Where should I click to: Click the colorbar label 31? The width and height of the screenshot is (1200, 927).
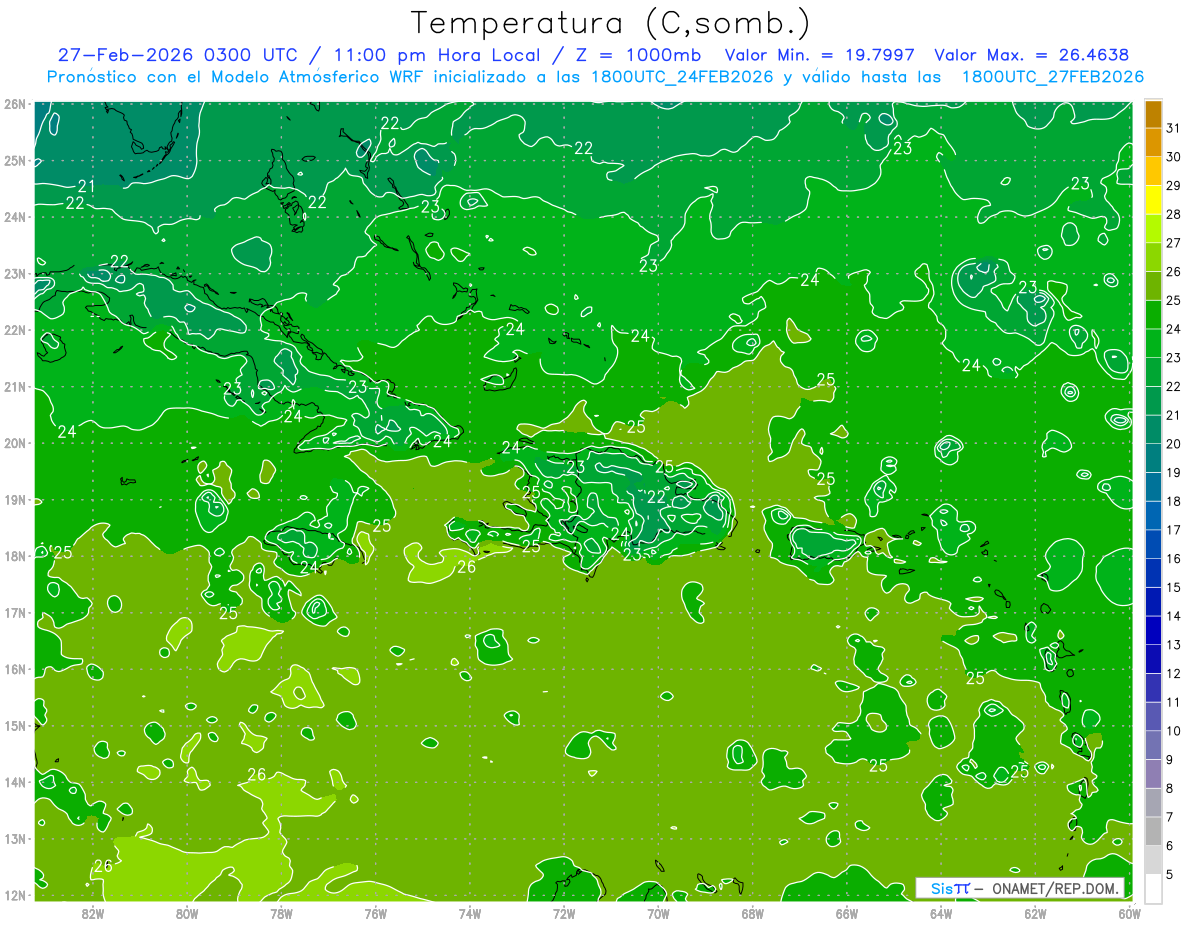coord(1174,128)
